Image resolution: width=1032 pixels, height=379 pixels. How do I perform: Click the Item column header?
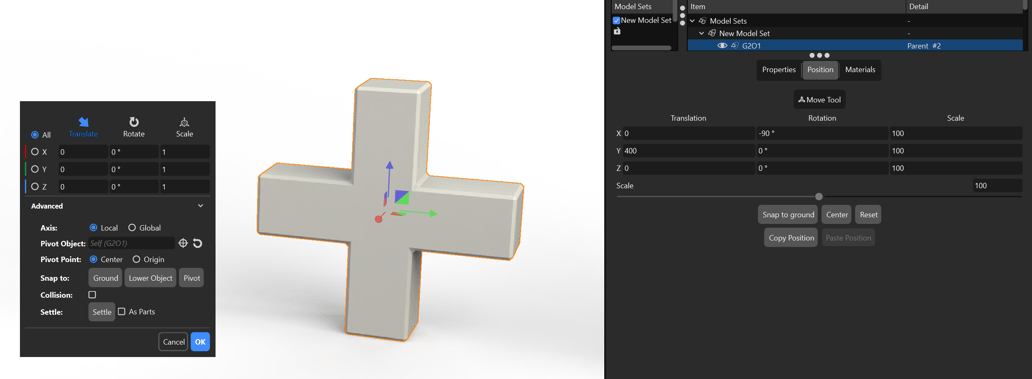click(796, 7)
